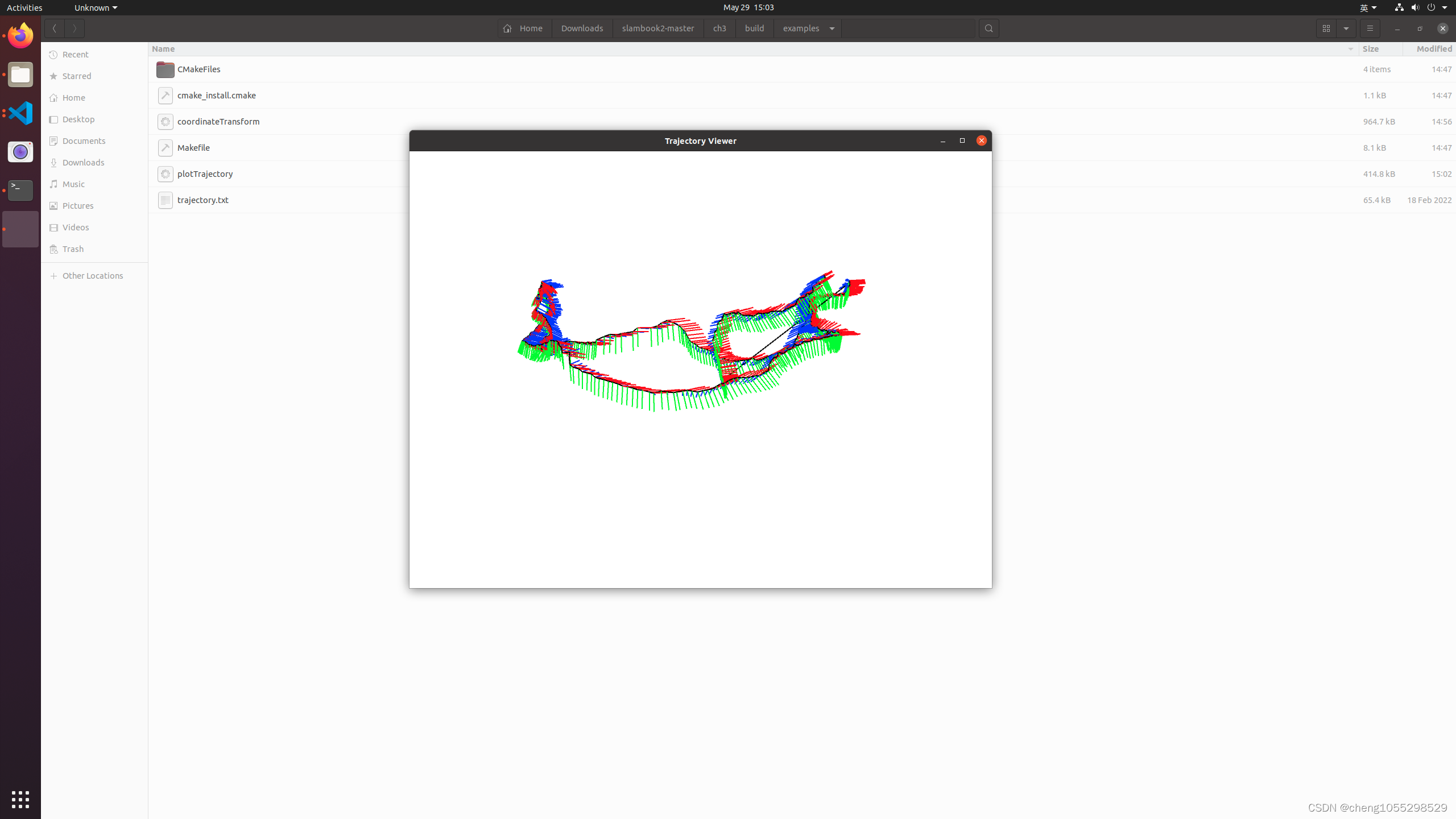Launch Firefox from the dock
1456x819 pixels.
20,35
